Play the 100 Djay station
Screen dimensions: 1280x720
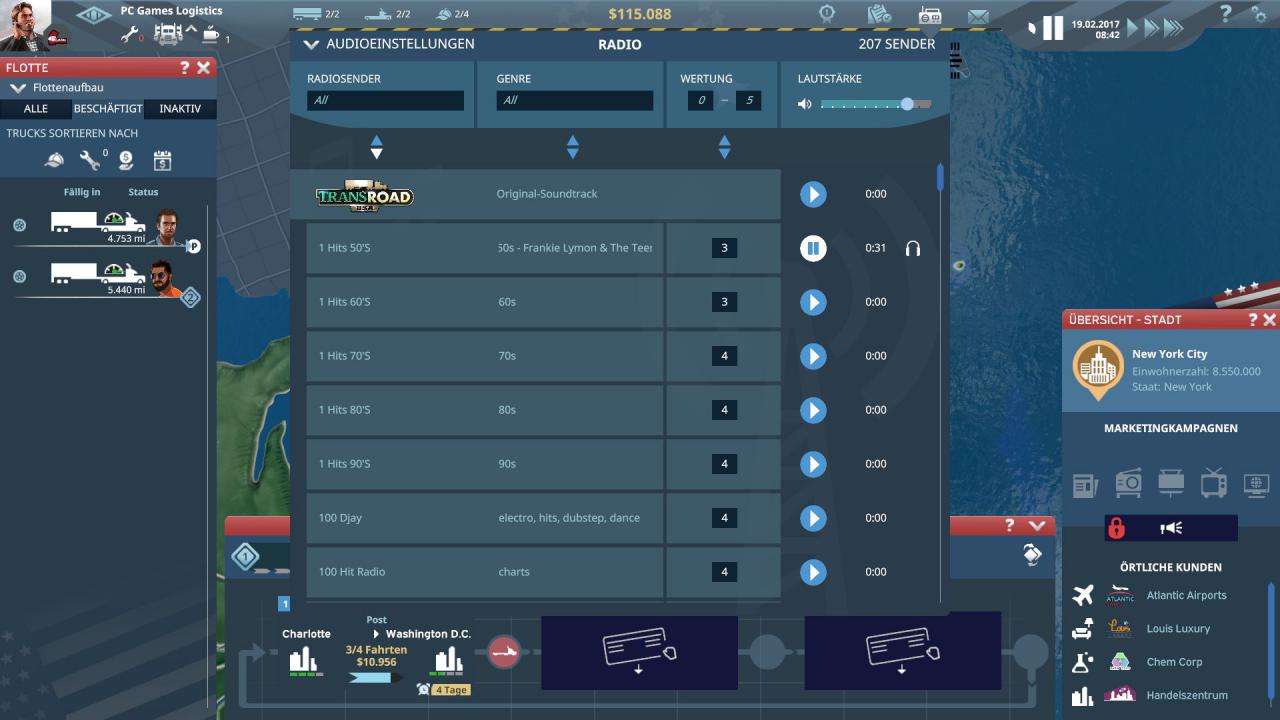pos(813,518)
